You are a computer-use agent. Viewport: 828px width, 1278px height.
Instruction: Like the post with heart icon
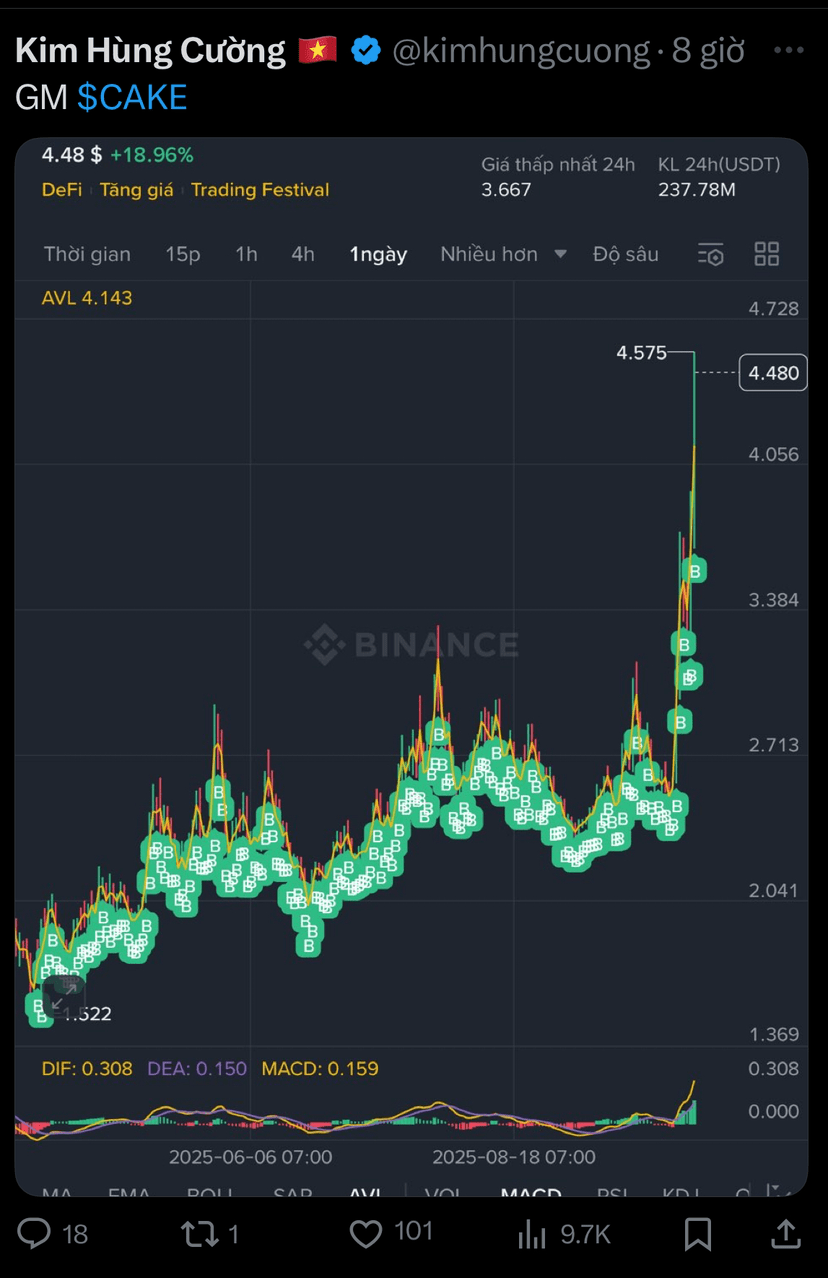point(366,1234)
